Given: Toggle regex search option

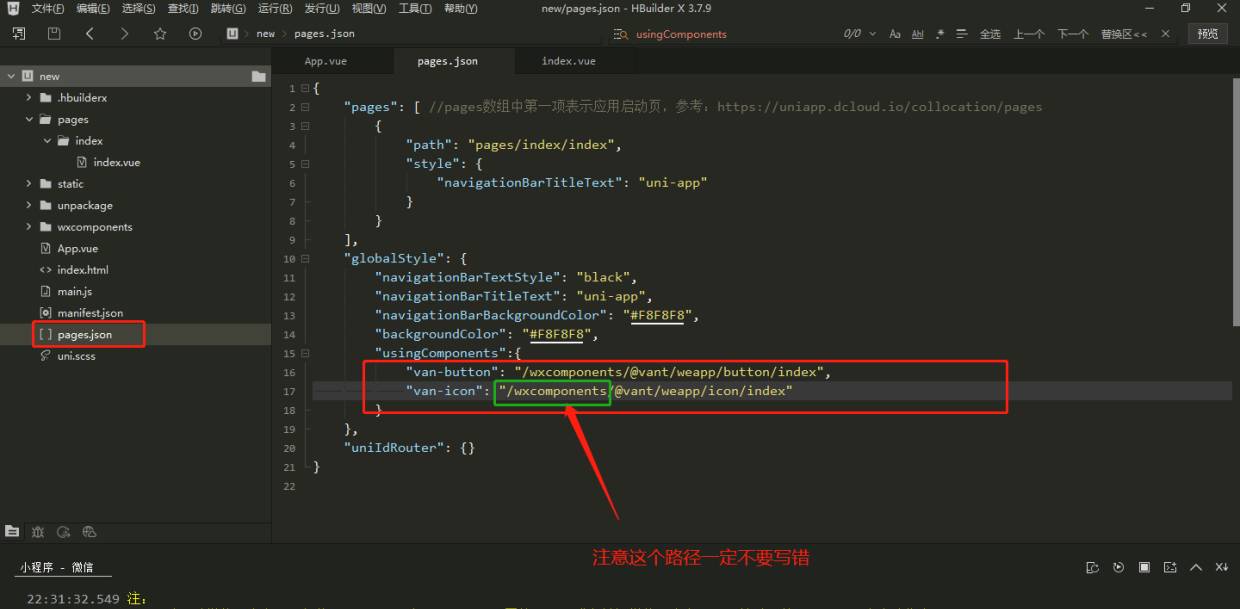Looking at the screenshot, I should 940,34.
